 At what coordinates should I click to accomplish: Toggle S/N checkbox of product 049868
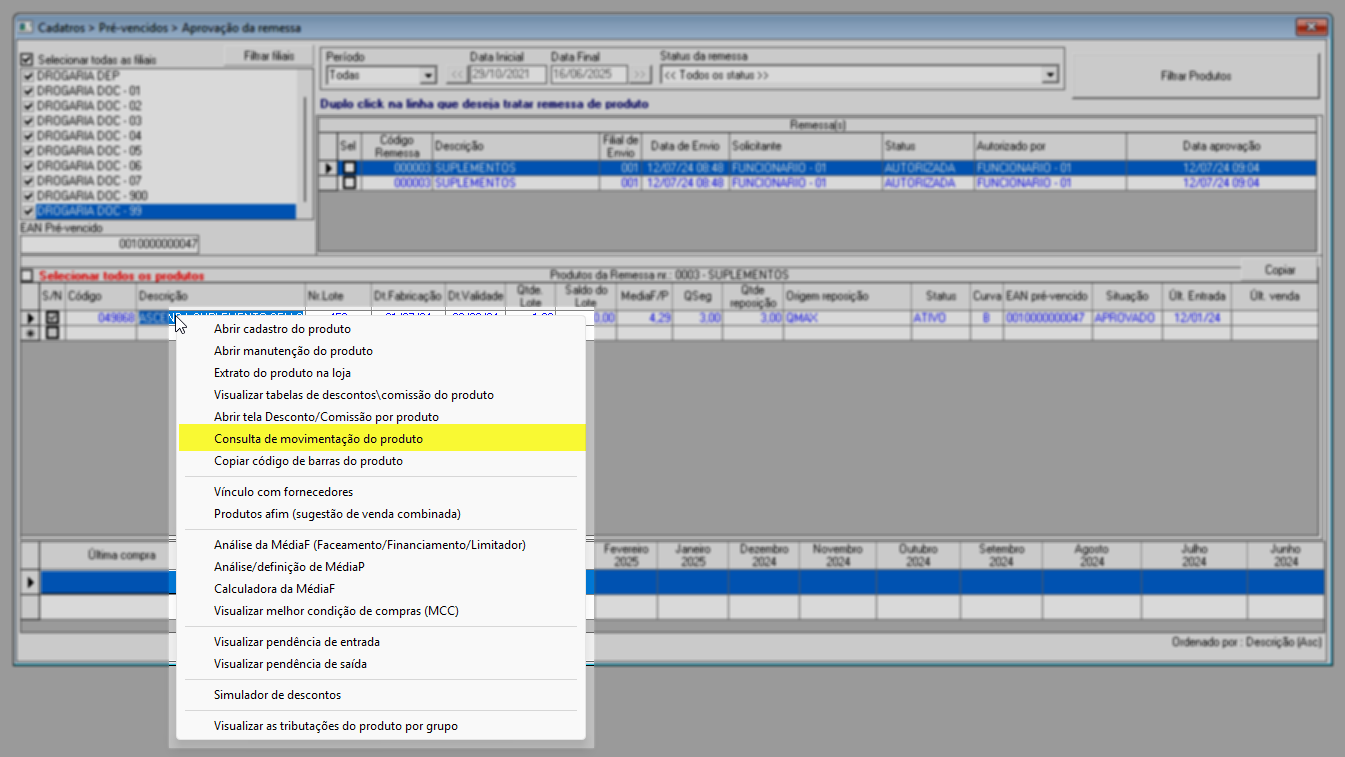tap(52, 317)
